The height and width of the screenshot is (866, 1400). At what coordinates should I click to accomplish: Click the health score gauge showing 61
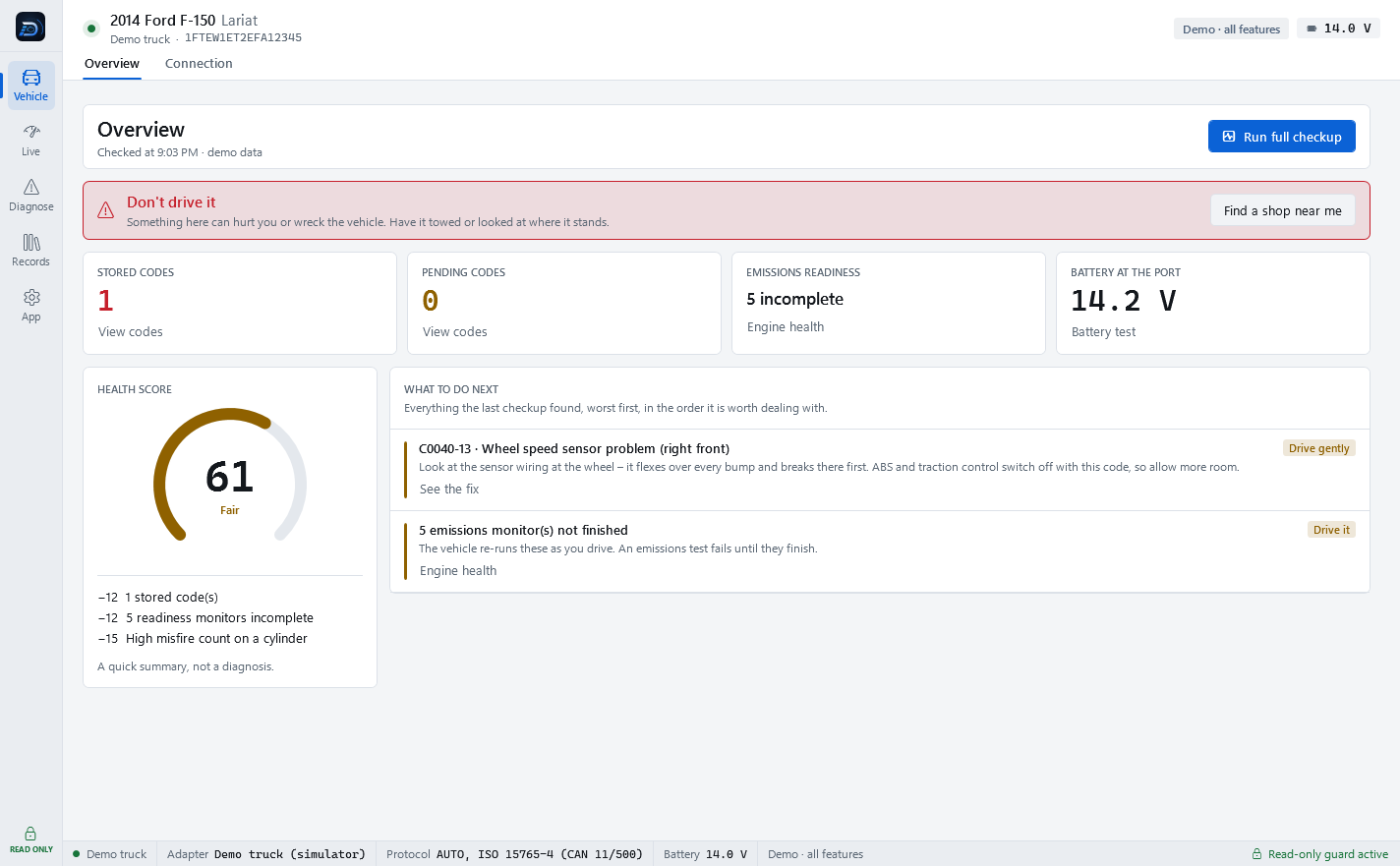(x=230, y=477)
